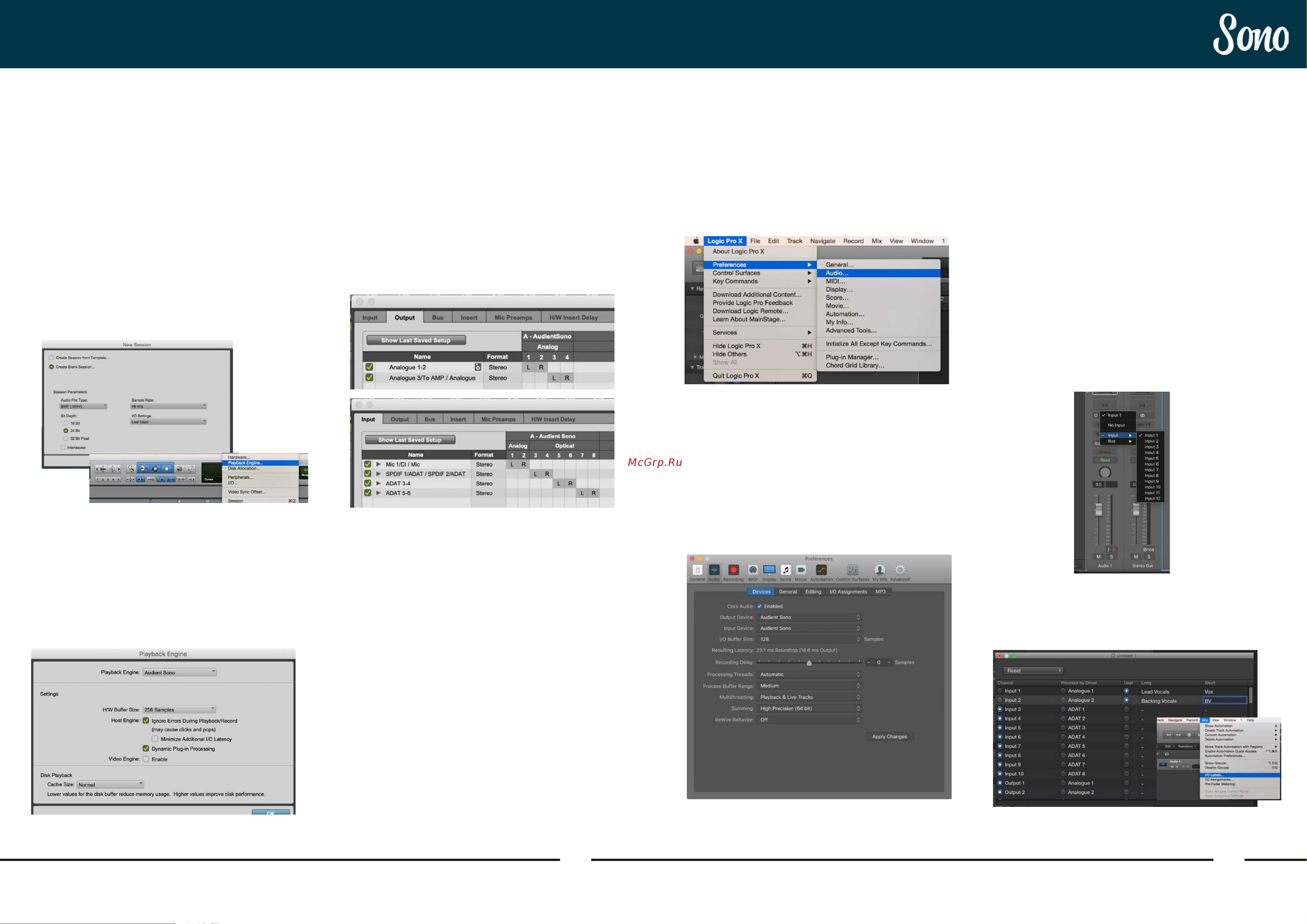The image size is (1307, 924).
Task: Click the Apple menu icon in Logic menu bar
Action: click(x=696, y=241)
